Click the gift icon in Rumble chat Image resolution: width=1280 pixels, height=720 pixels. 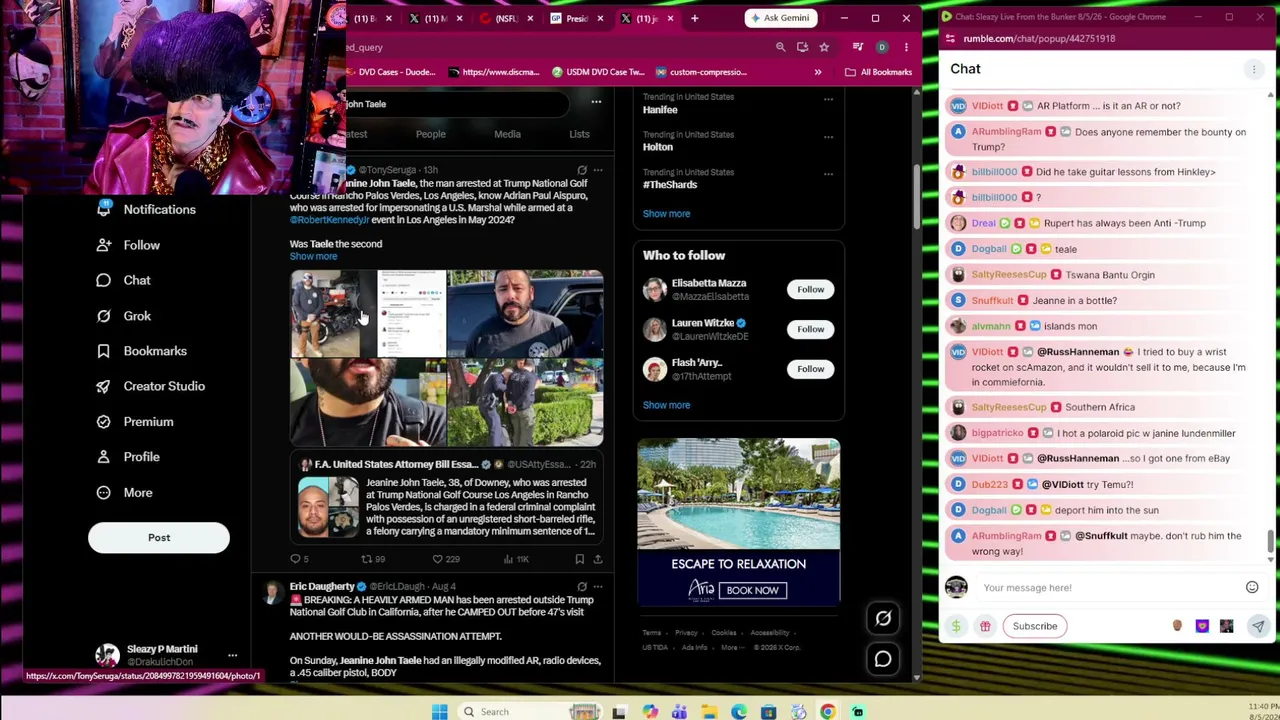coord(985,626)
